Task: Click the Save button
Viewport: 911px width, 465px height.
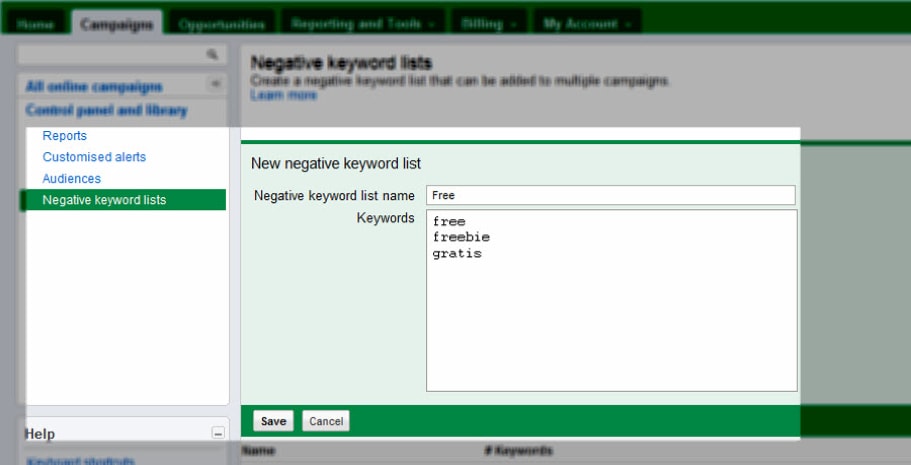Action: pyautogui.click(x=273, y=421)
